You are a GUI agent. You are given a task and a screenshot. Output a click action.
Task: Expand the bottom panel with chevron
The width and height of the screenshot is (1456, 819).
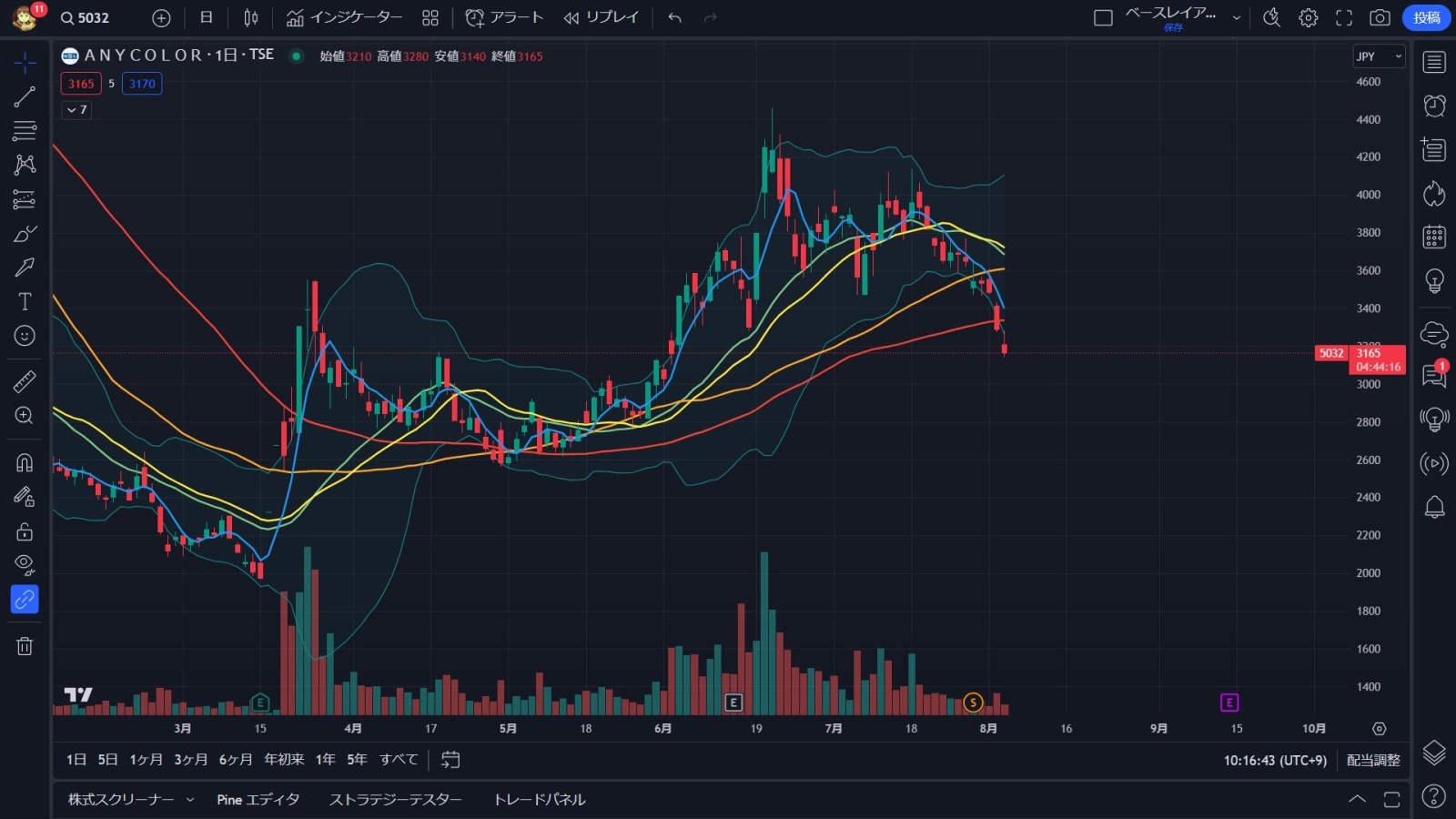pos(1357,799)
